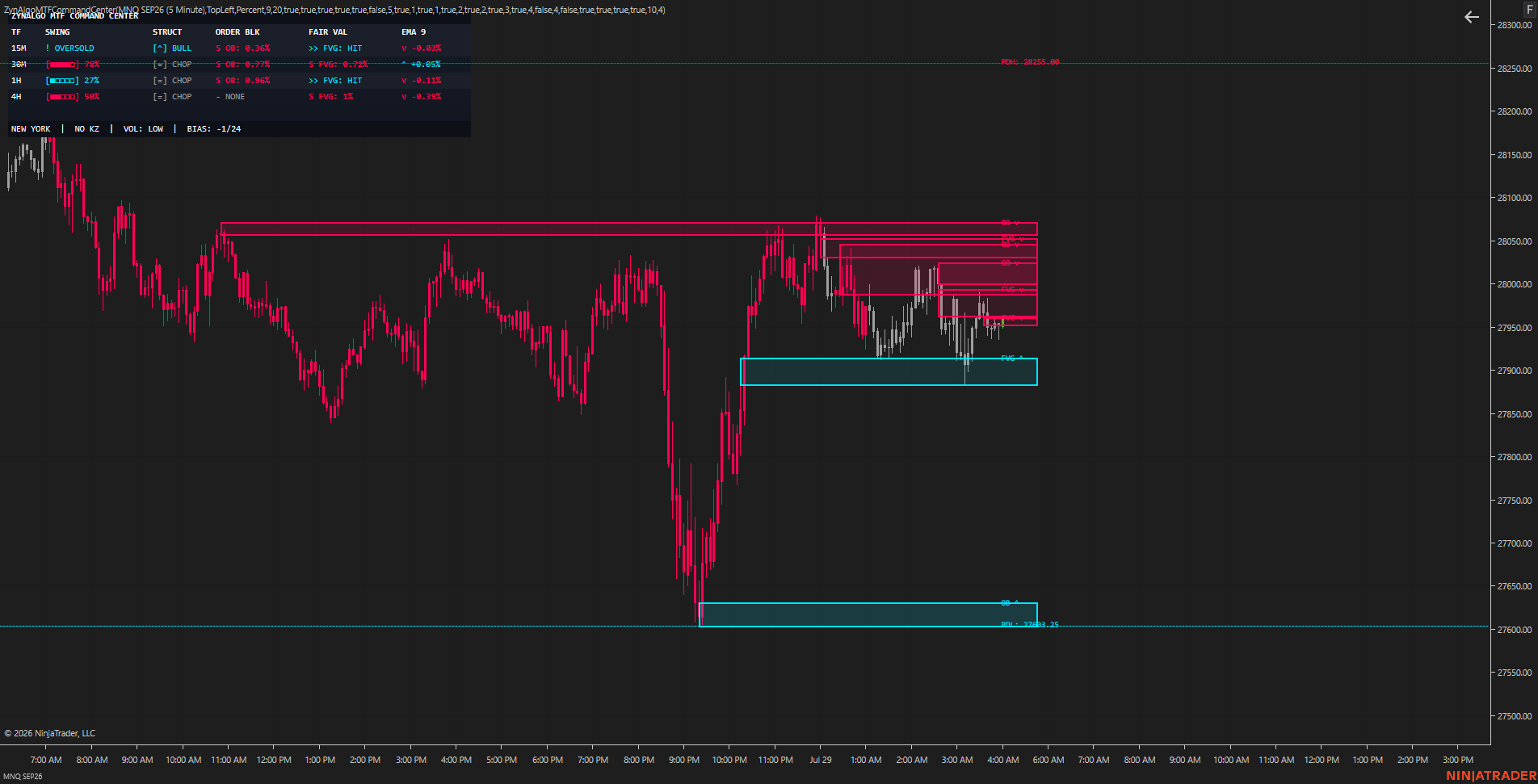Click the 4H EMA 9 value -0.39%
Viewport: 1538px width, 784px height.
(422, 97)
